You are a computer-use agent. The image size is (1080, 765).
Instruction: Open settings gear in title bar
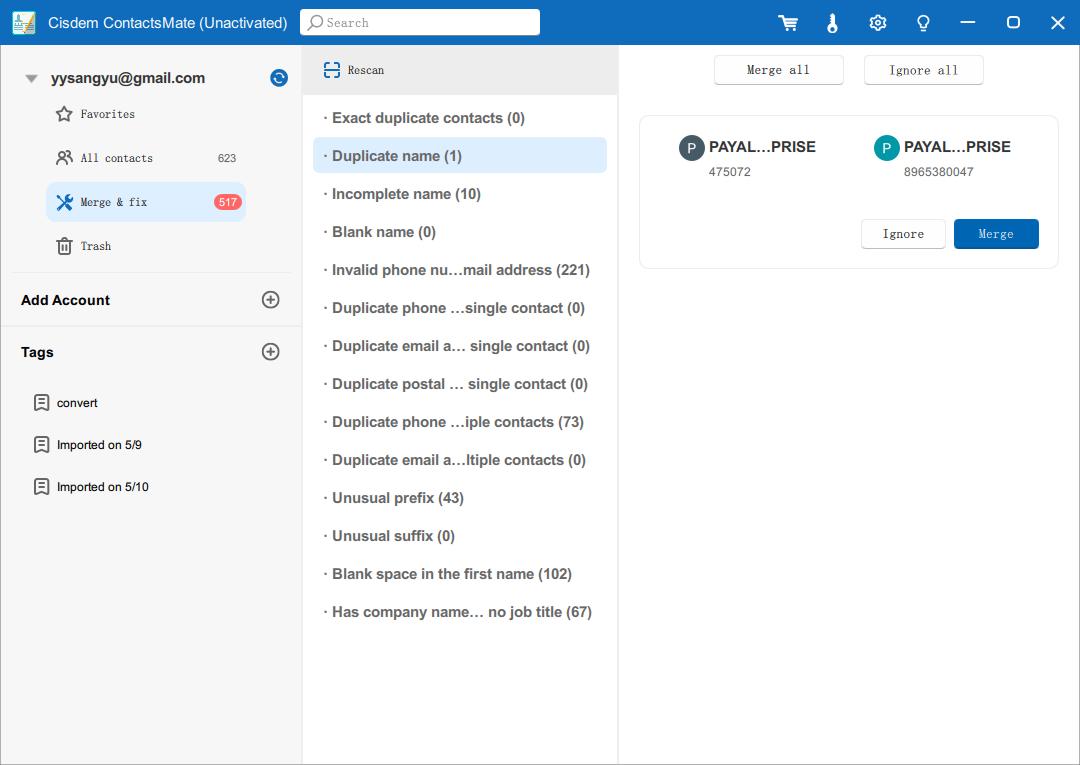878,23
